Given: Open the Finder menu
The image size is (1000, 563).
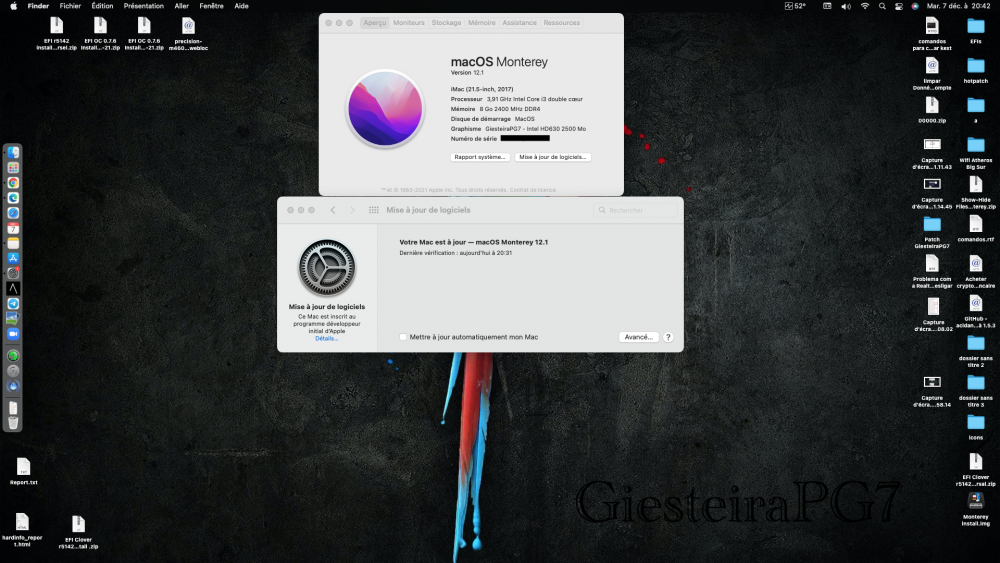Looking at the screenshot, I should pyautogui.click(x=38, y=6).
